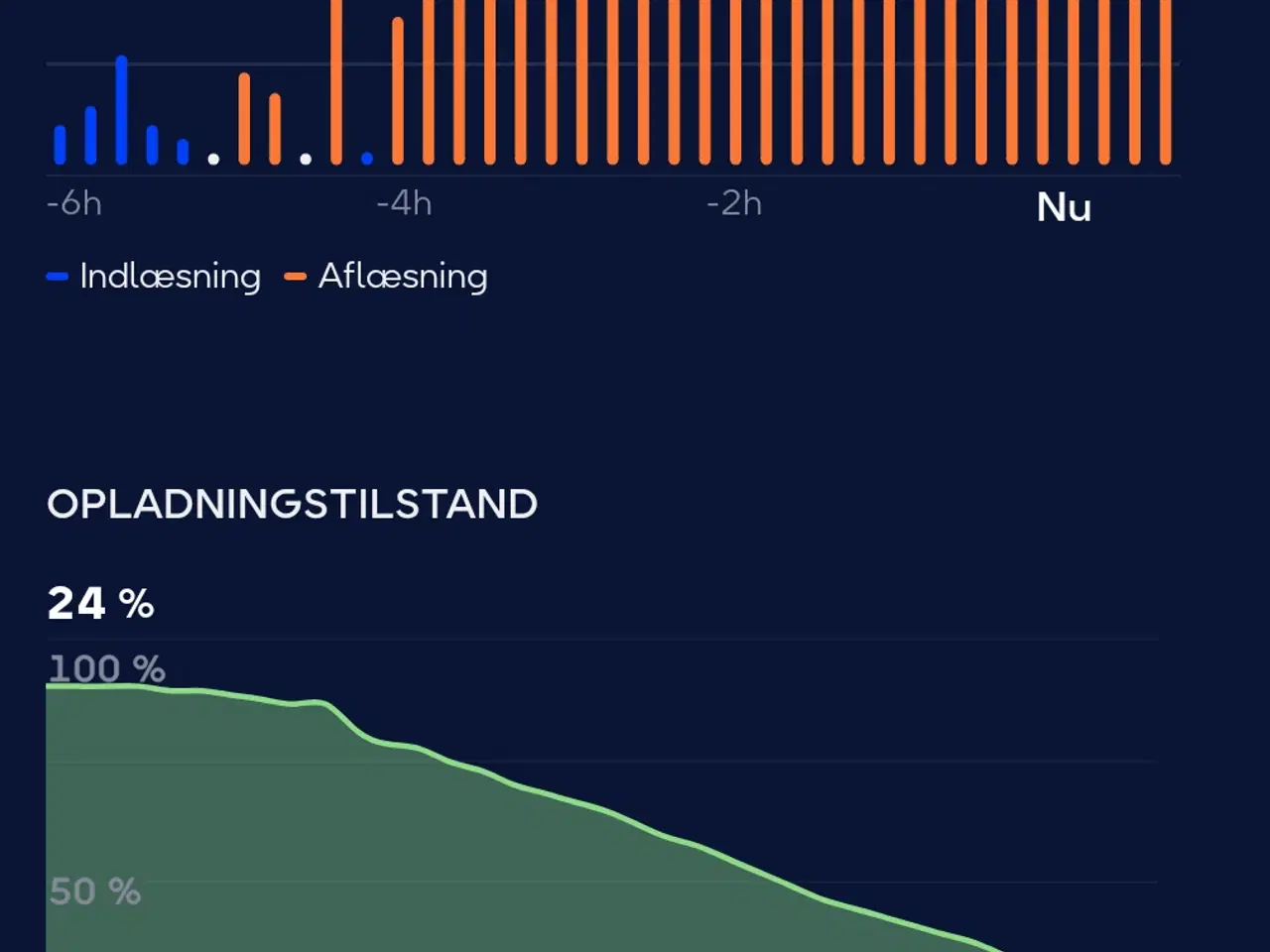Click the 50 % axis label
The width and height of the screenshot is (1270, 952).
94,892
